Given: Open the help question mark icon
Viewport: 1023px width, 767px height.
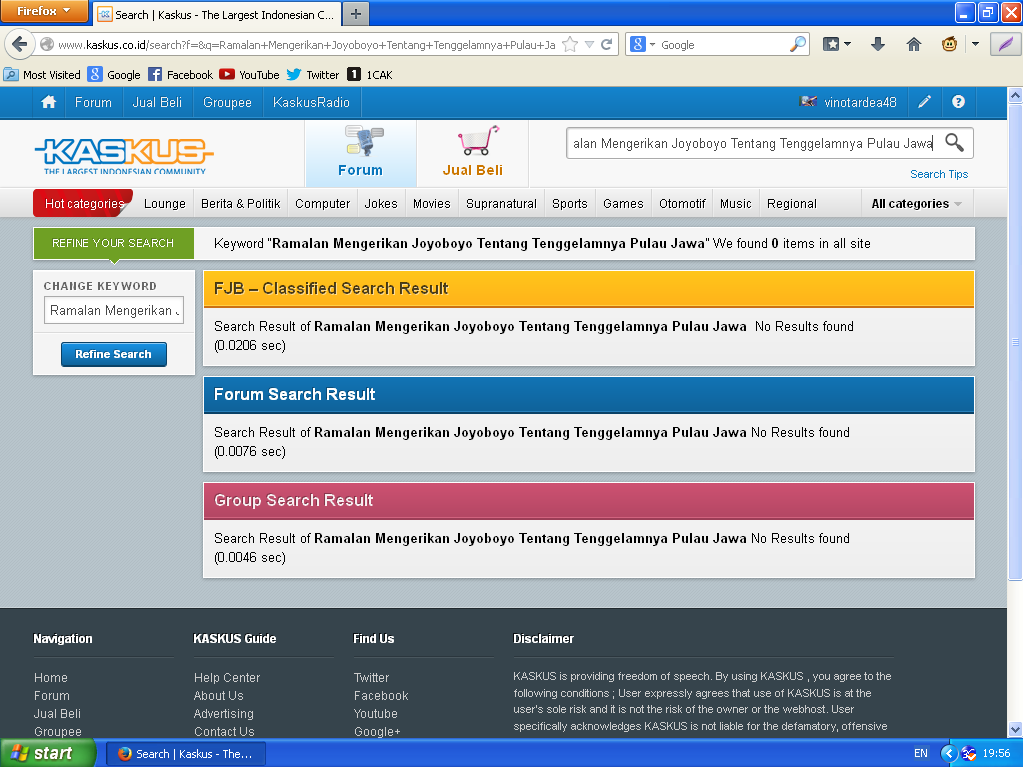Looking at the screenshot, I should 958,102.
